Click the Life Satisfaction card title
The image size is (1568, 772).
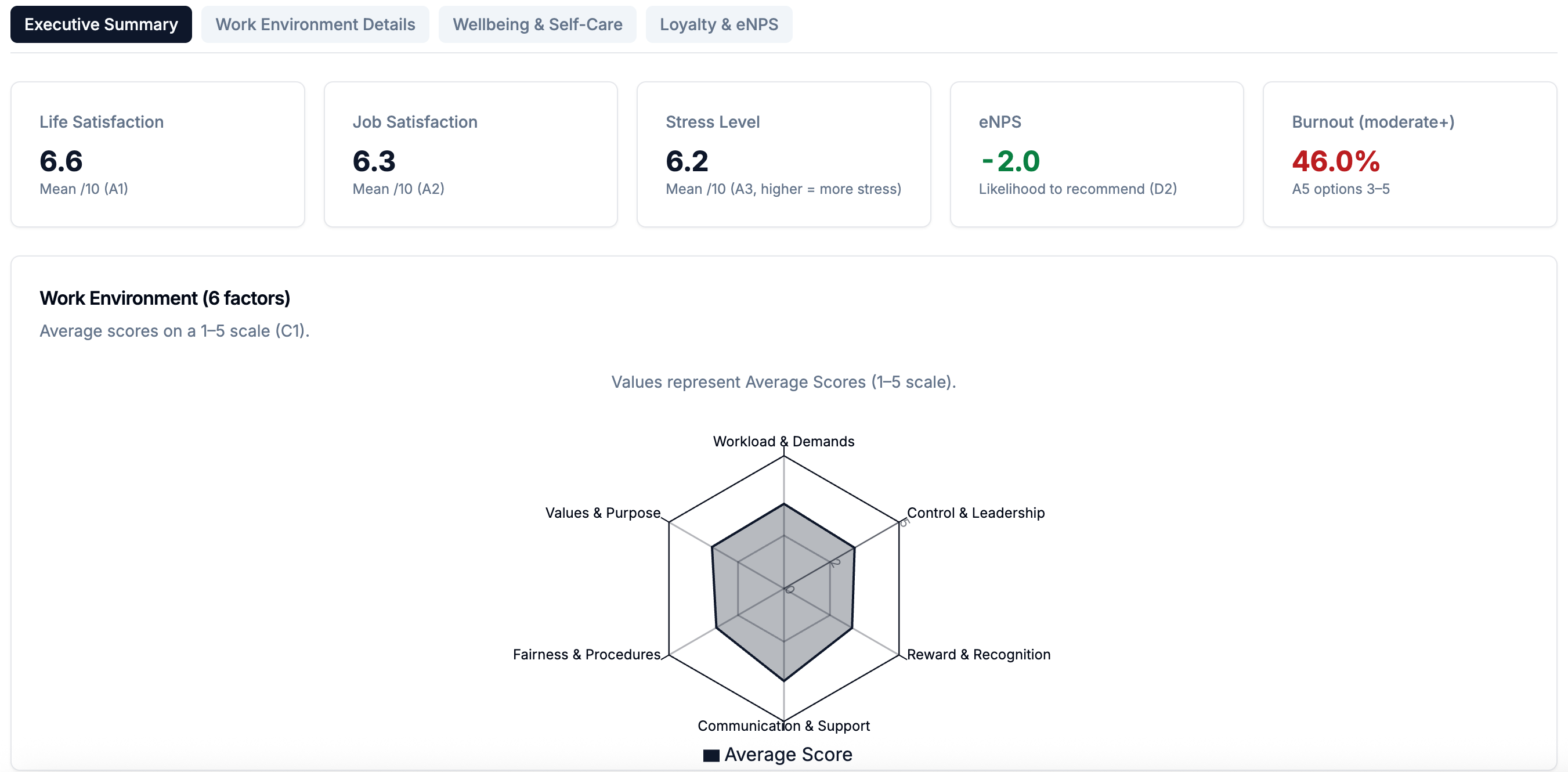[x=102, y=122]
